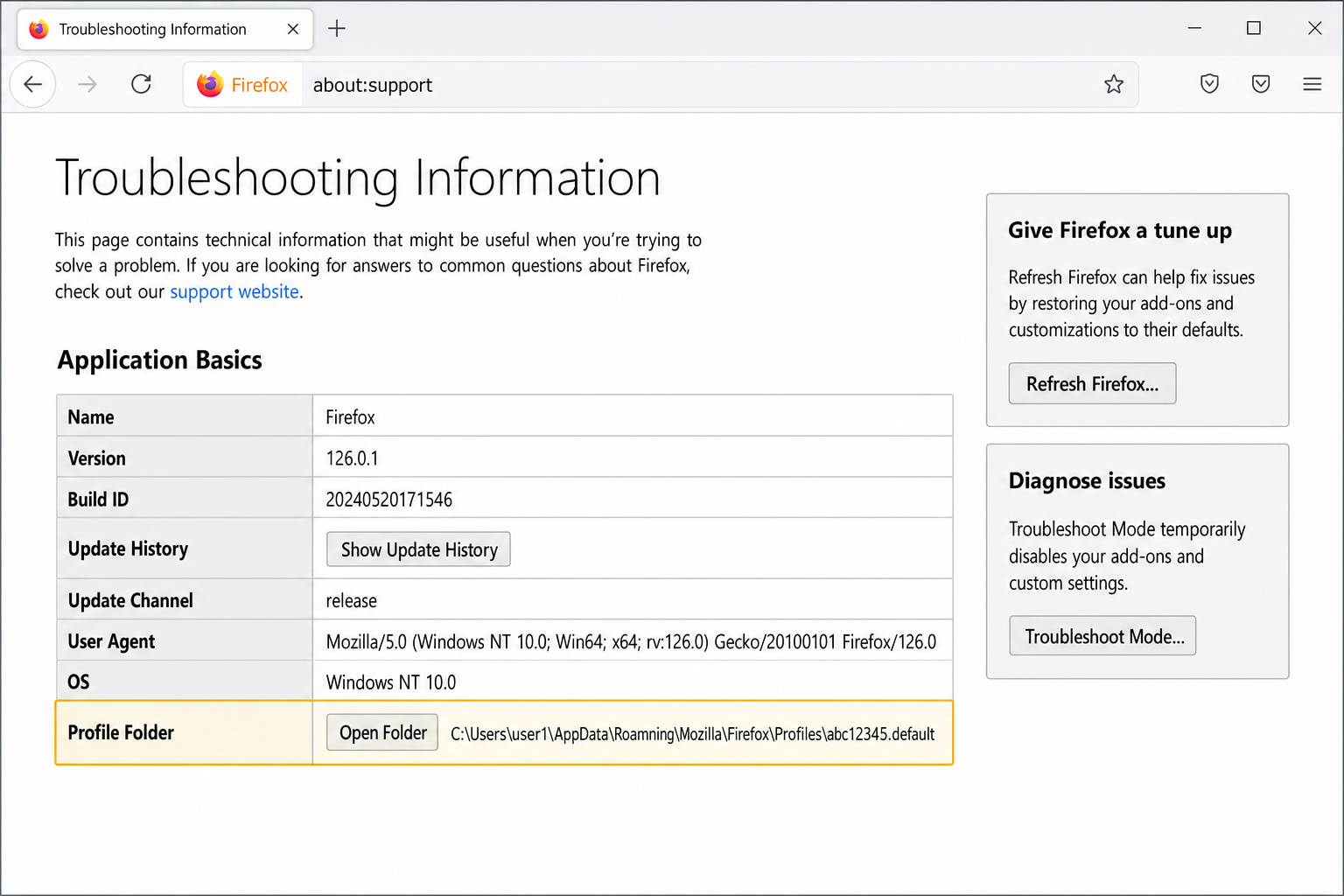This screenshot has width=1344, height=896.
Task: Click the Build ID row label
Action: (x=98, y=500)
